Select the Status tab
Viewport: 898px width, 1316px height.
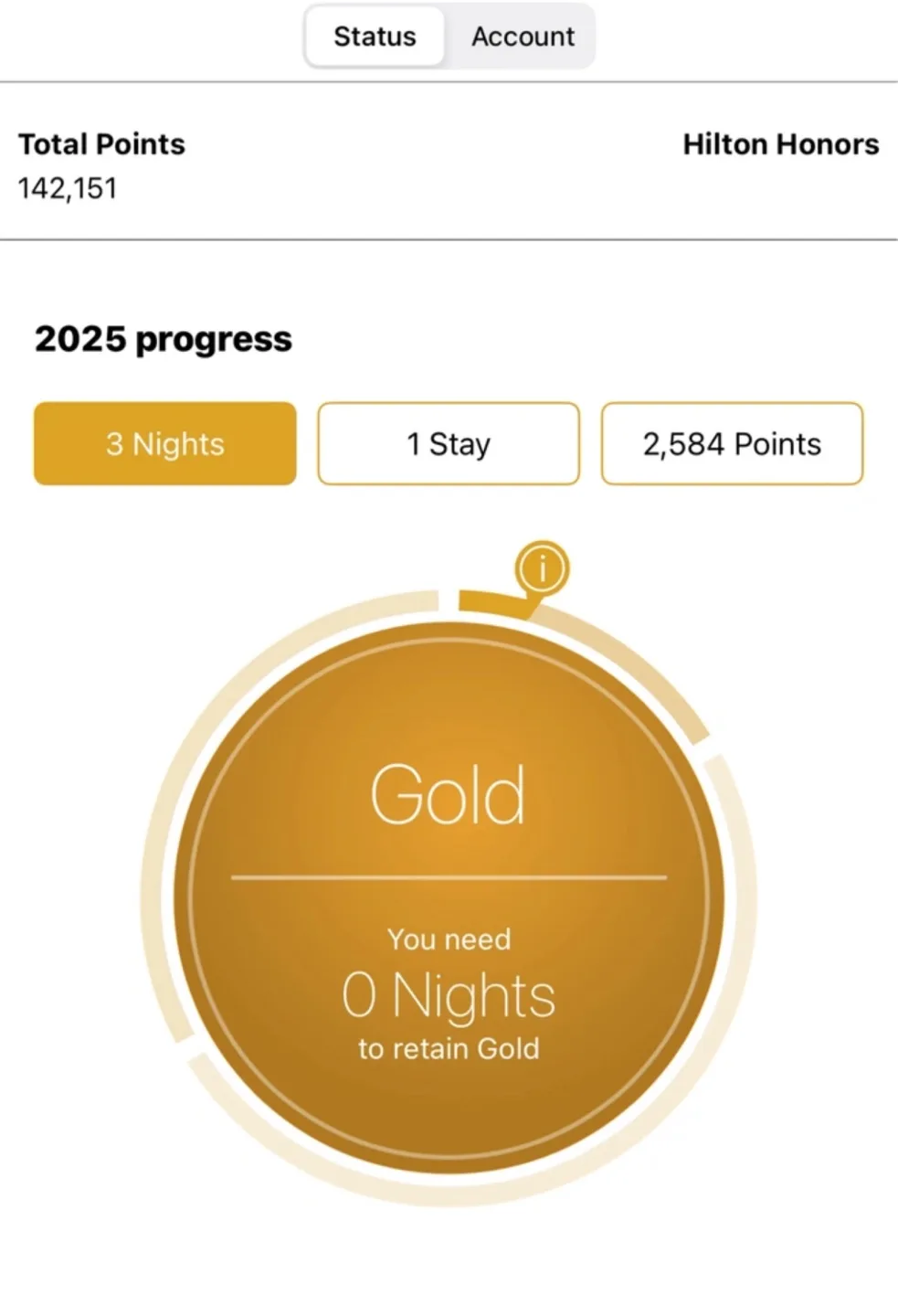click(375, 37)
